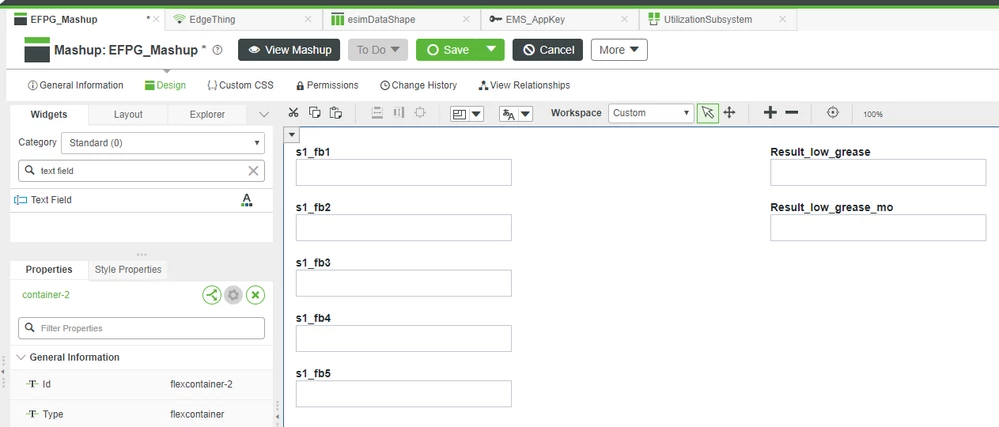Screen dimensions: 999x427
Task: Click the container-2 widget name link
Action: (x=46, y=295)
